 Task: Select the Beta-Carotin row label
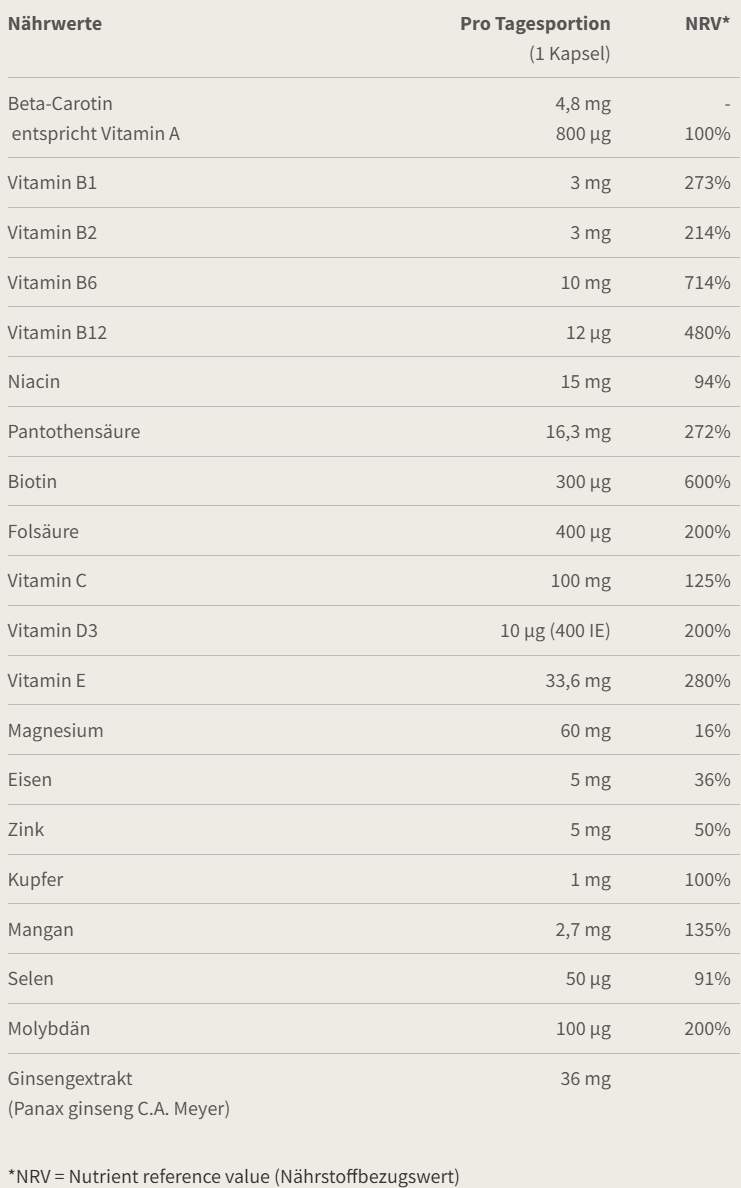pos(60,104)
